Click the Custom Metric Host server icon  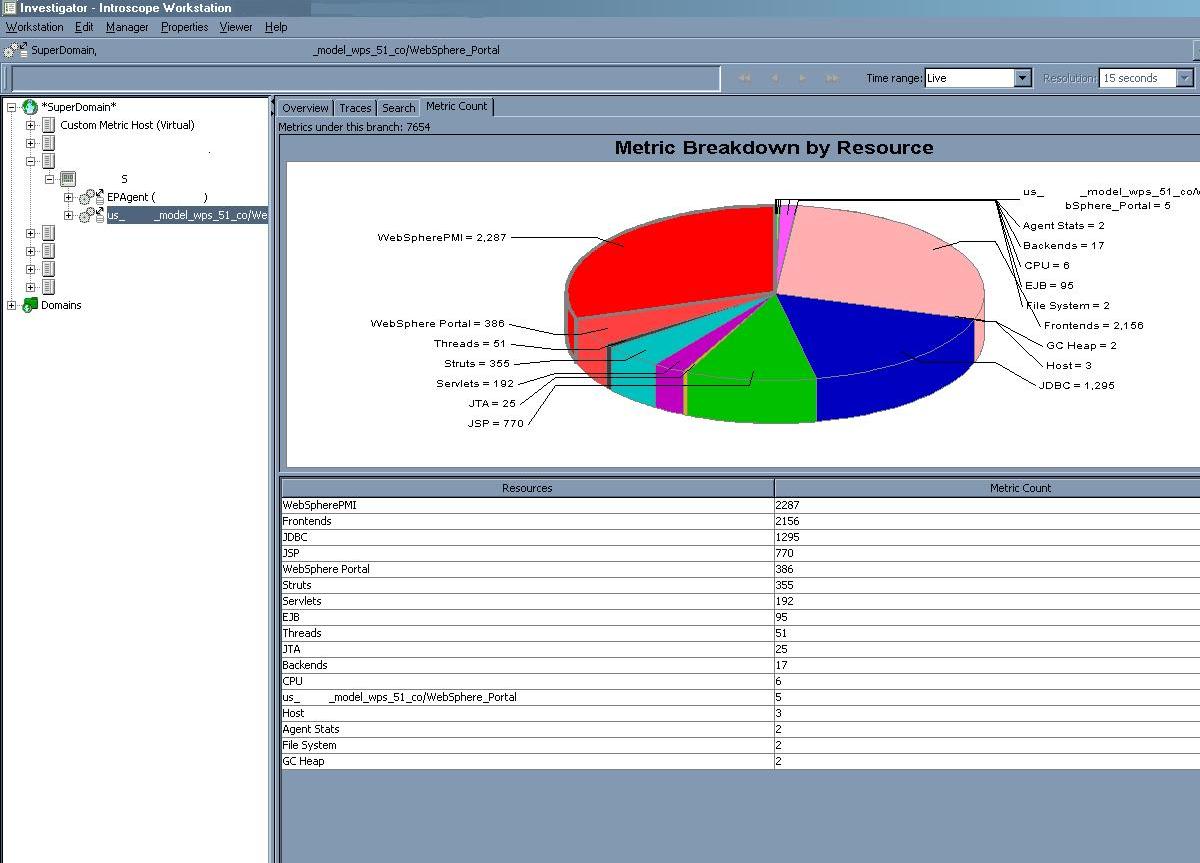tap(48, 125)
